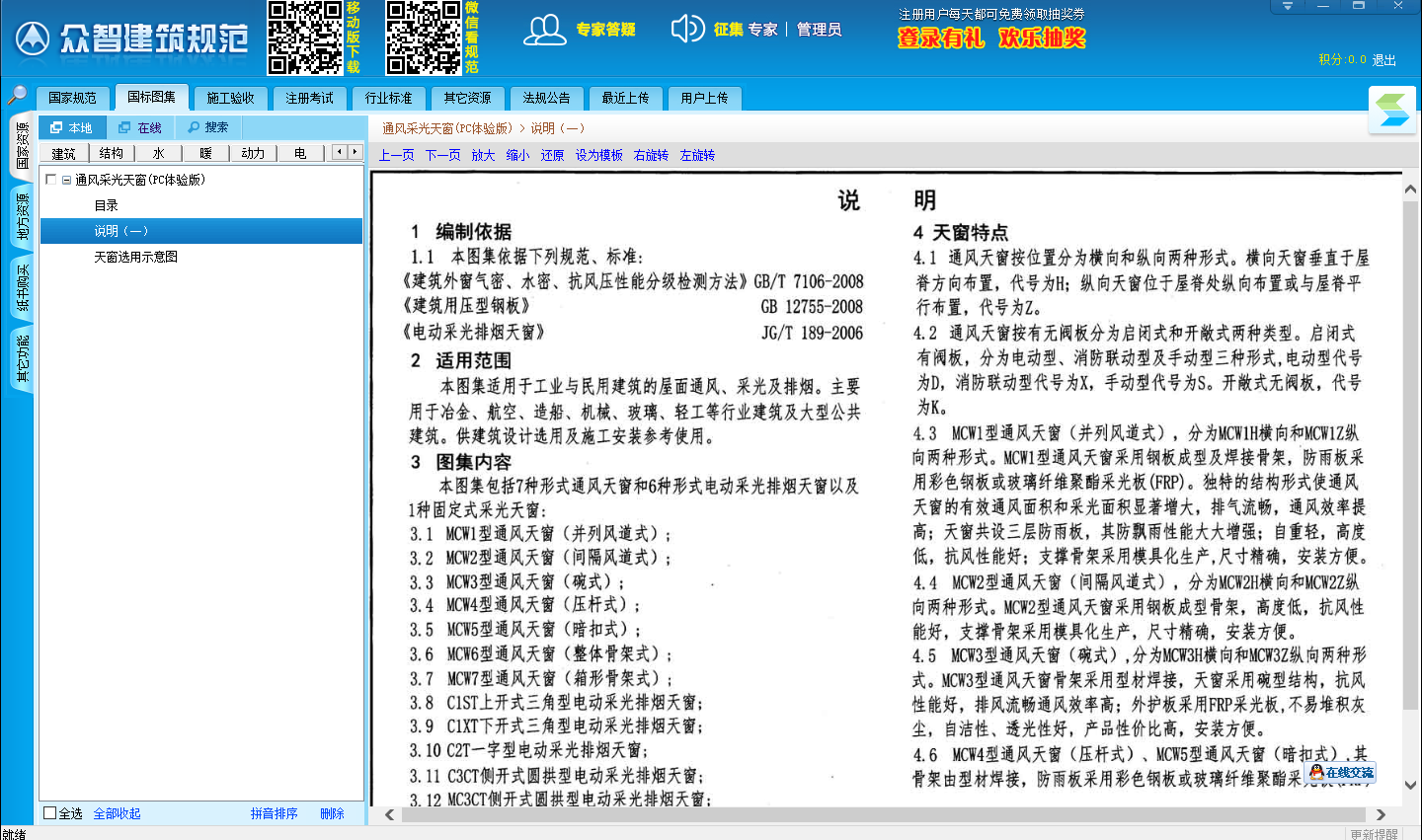1422x840 pixels.
Task: Open 目录 tree item
Action: [106, 205]
